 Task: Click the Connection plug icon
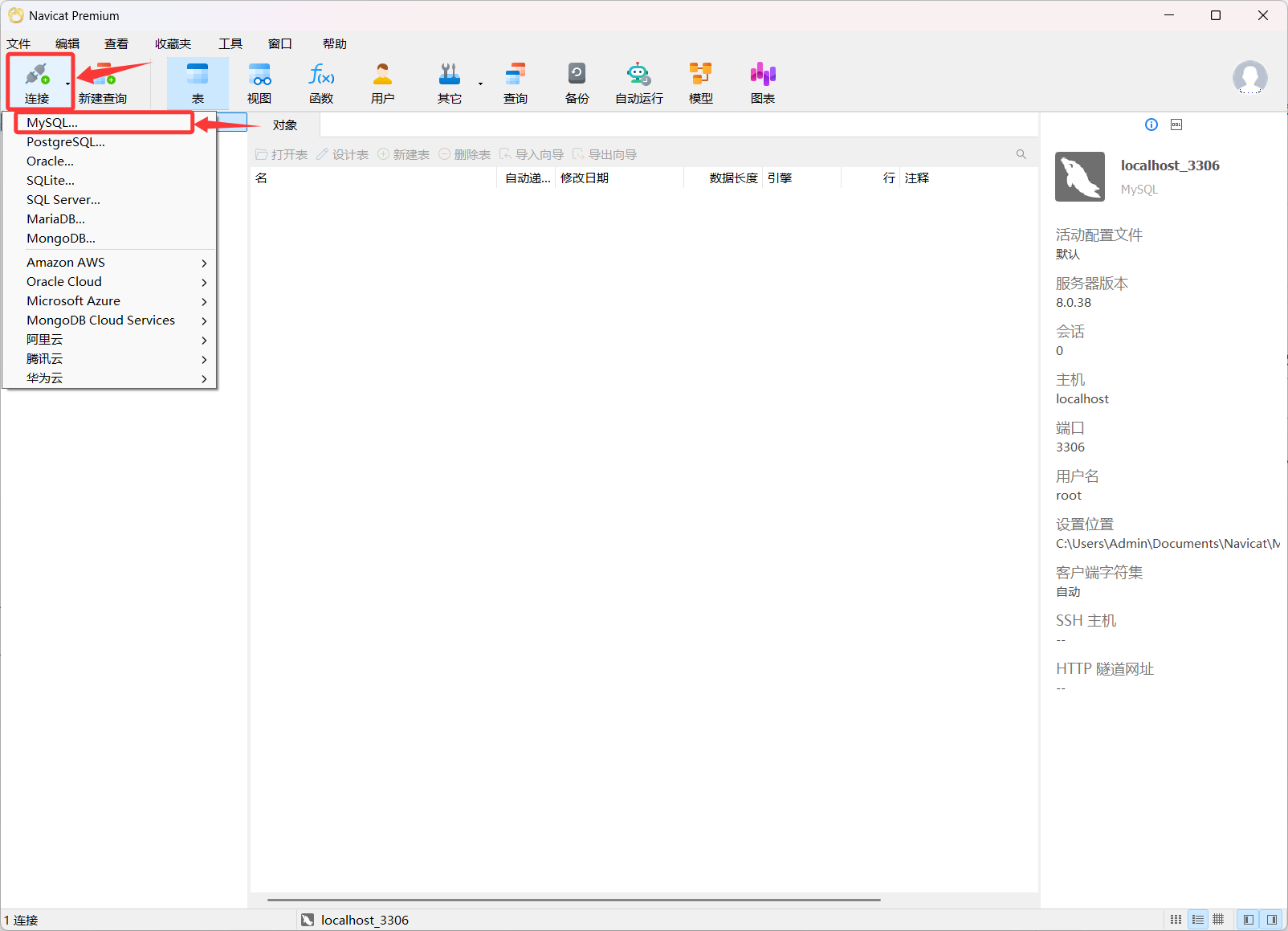coord(37,76)
